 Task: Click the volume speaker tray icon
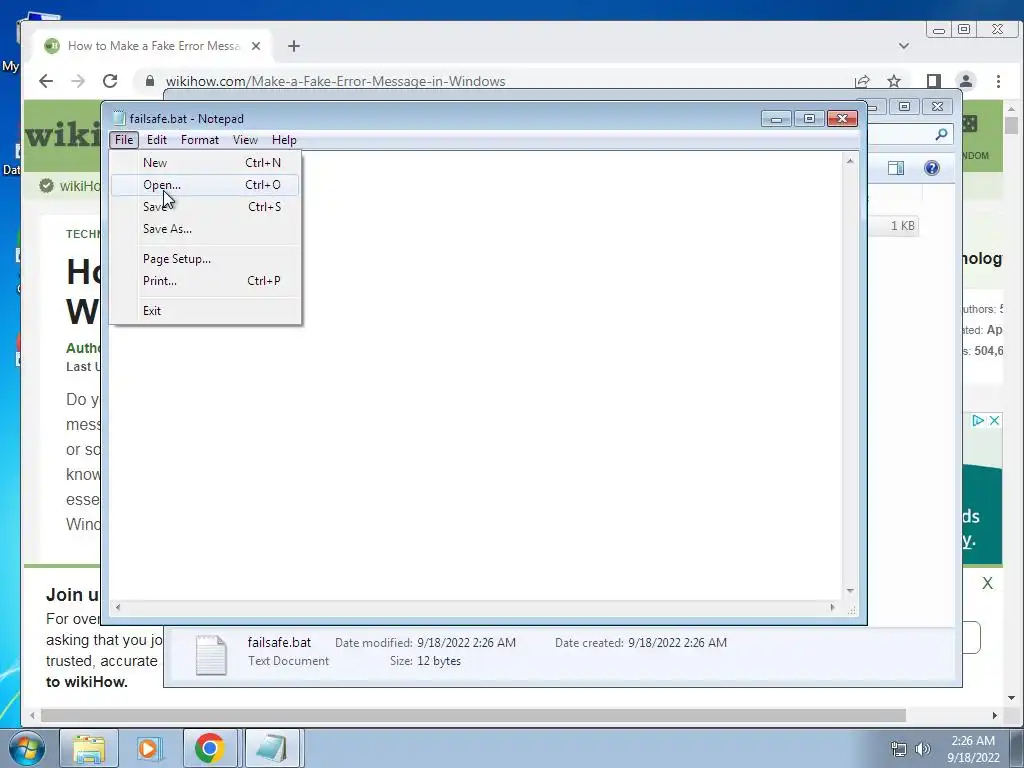pyautogui.click(x=922, y=750)
